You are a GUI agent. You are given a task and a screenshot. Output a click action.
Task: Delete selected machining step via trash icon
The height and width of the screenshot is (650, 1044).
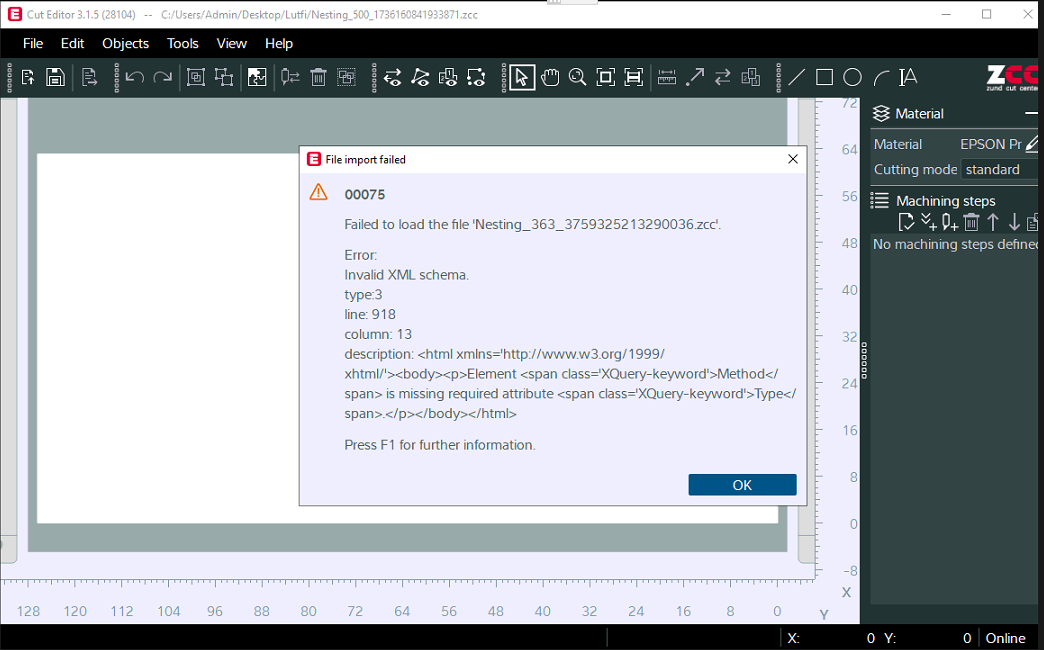(x=971, y=221)
